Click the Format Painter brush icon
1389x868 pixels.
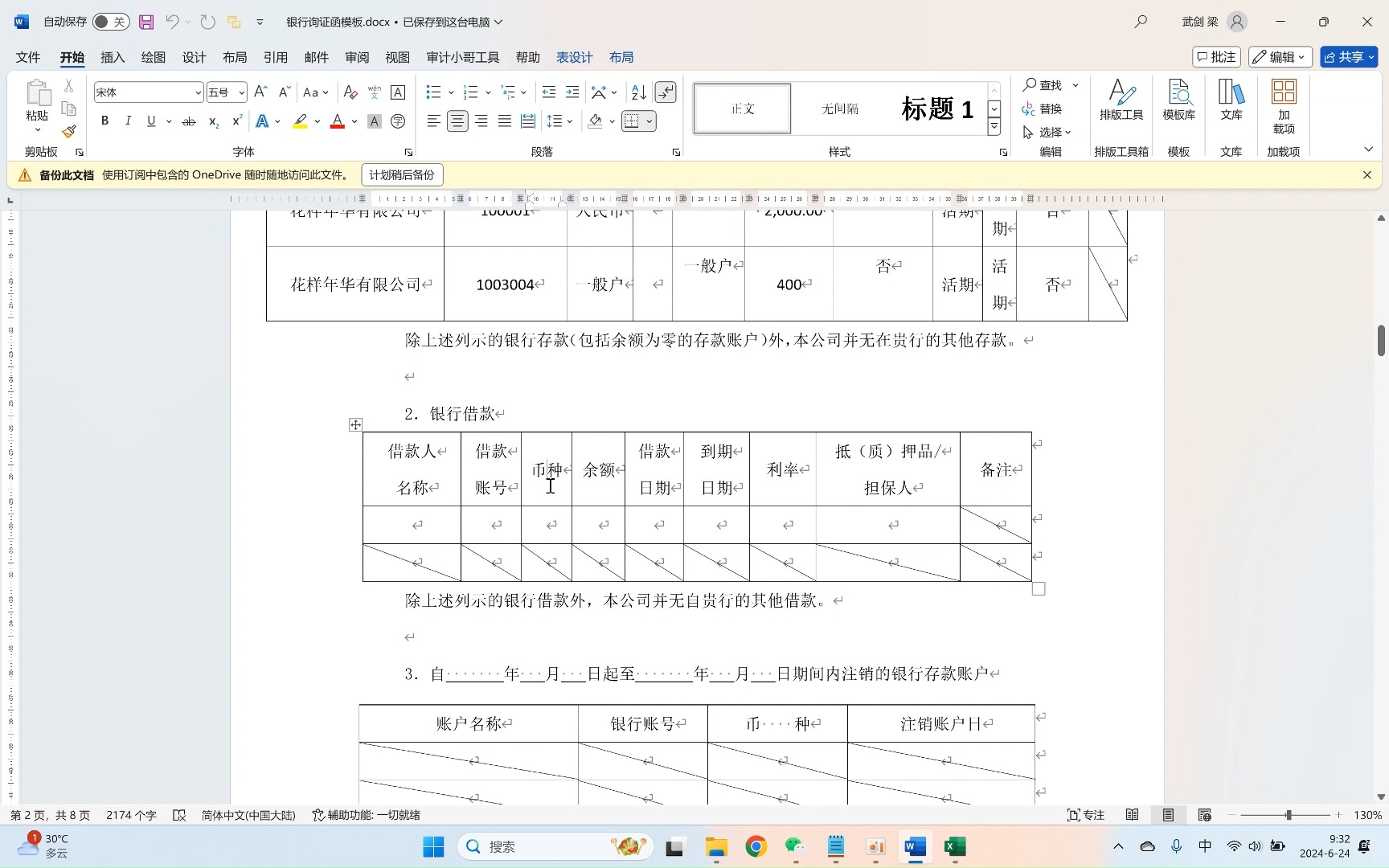pyautogui.click(x=69, y=131)
